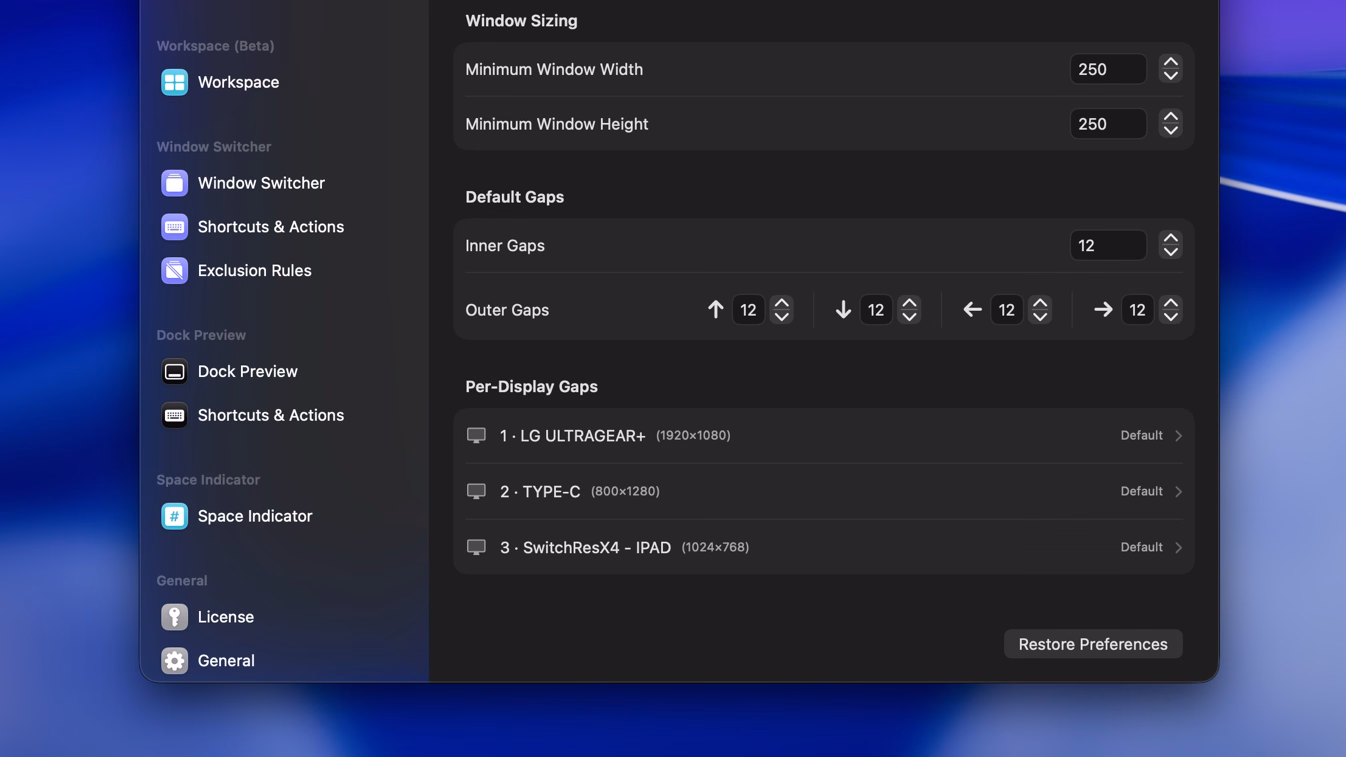Screen dimensions: 1346x757
Task: Click the up arrow icon in Outer Gaps
Action: [715, 310]
